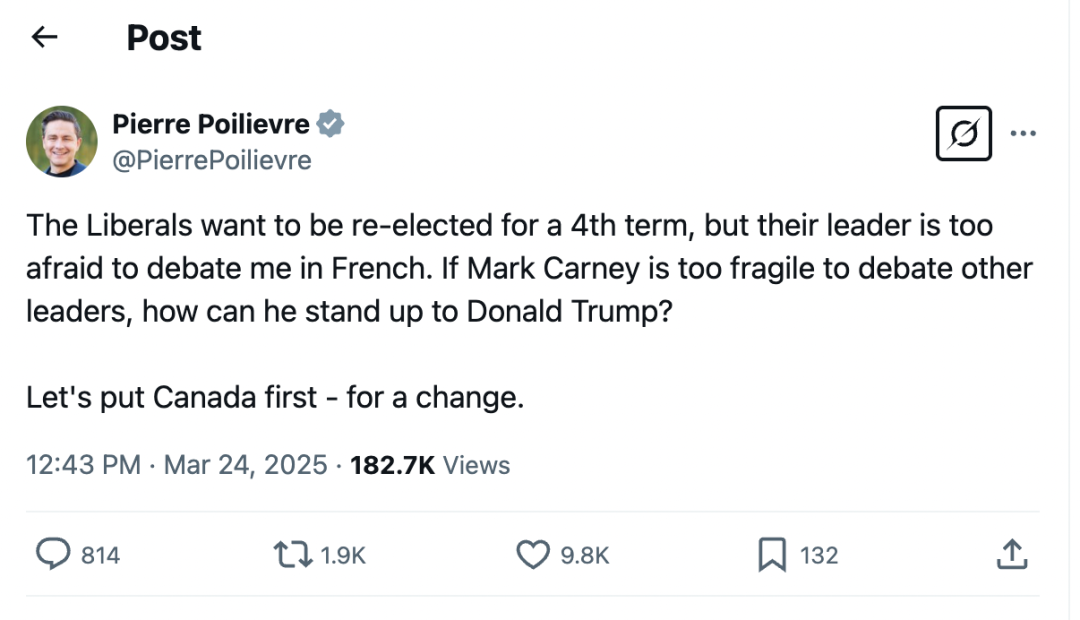Screen dimensions: 1080x620
Task: Click the 12:43 PM timestamp
Action: pos(83,465)
